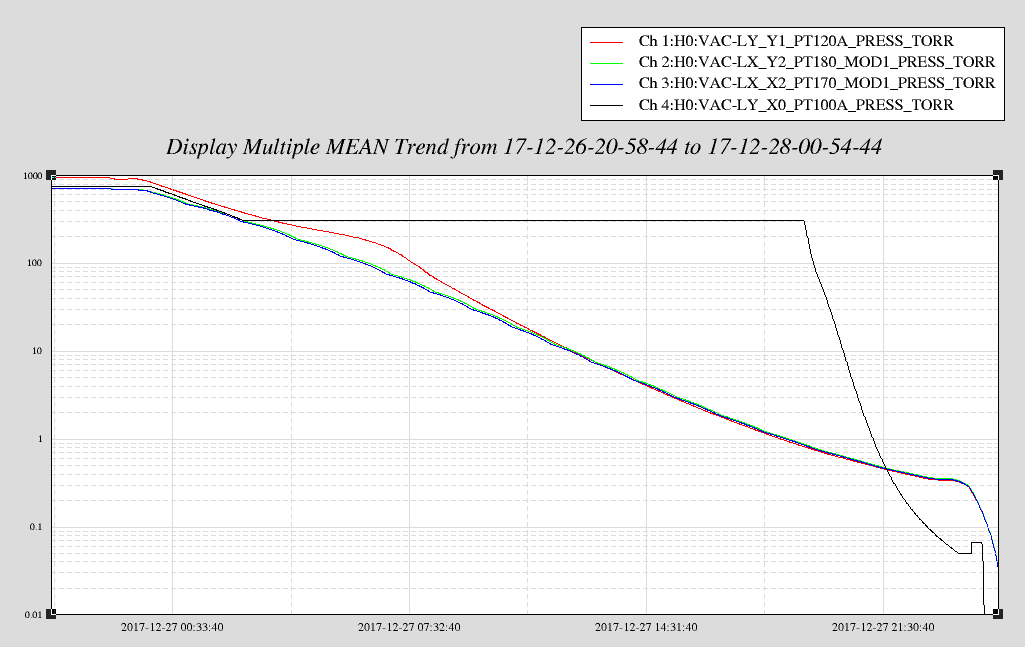The width and height of the screenshot is (1025, 647).
Task: Click the 0.1 y-axis label
Action: tap(35, 527)
